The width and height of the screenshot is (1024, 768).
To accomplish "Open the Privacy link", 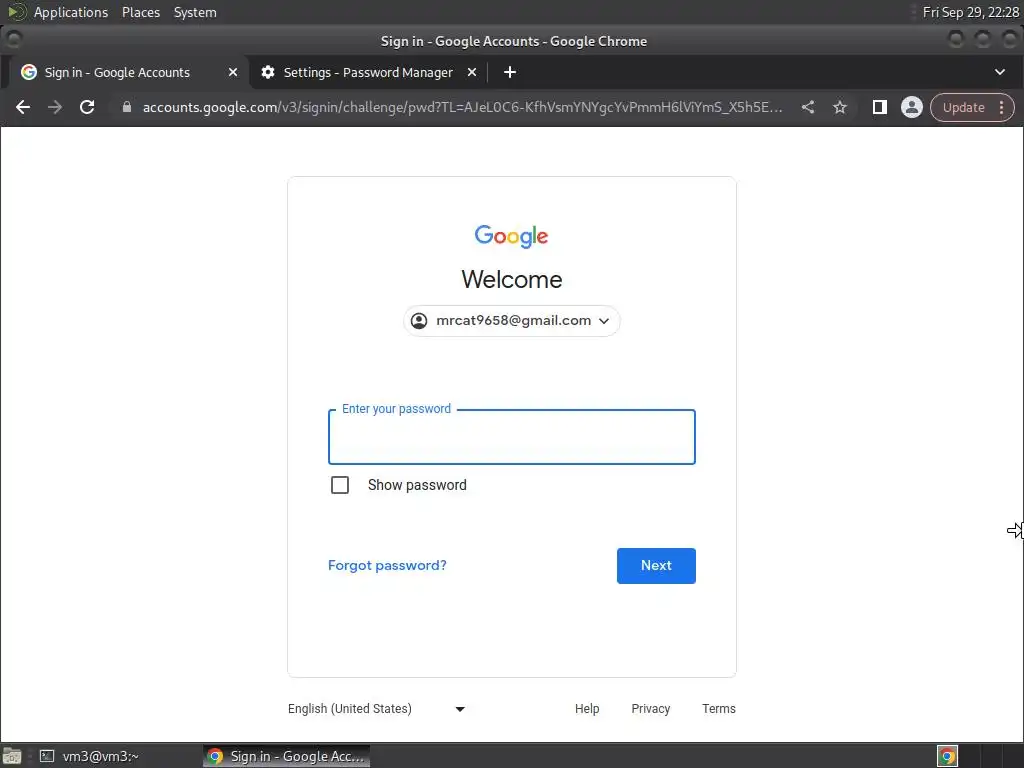I will pos(650,709).
